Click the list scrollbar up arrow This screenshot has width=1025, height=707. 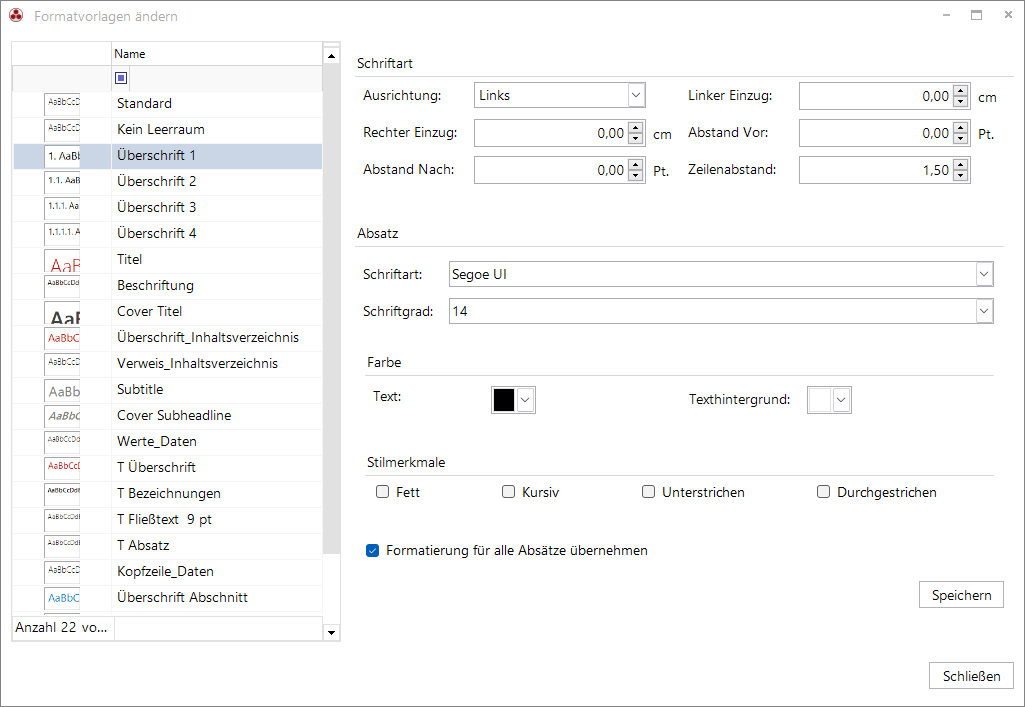click(x=331, y=56)
